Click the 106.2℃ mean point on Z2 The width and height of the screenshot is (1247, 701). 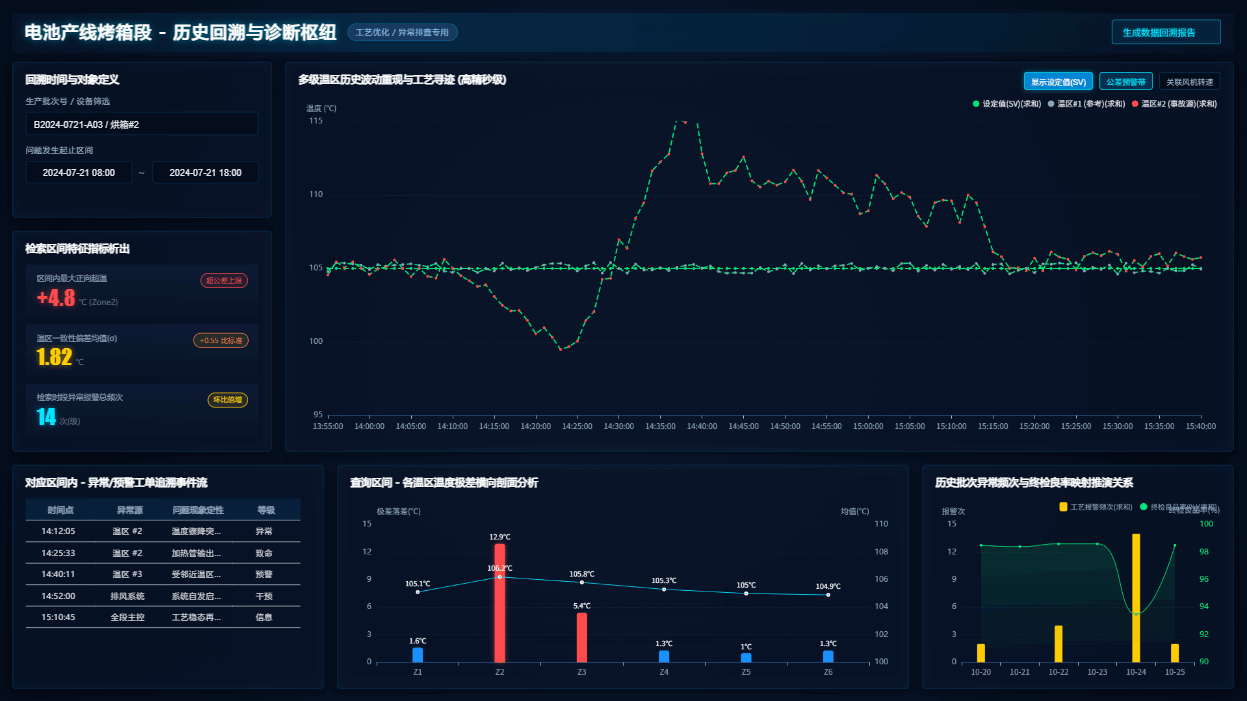pyautogui.click(x=500, y=577)
